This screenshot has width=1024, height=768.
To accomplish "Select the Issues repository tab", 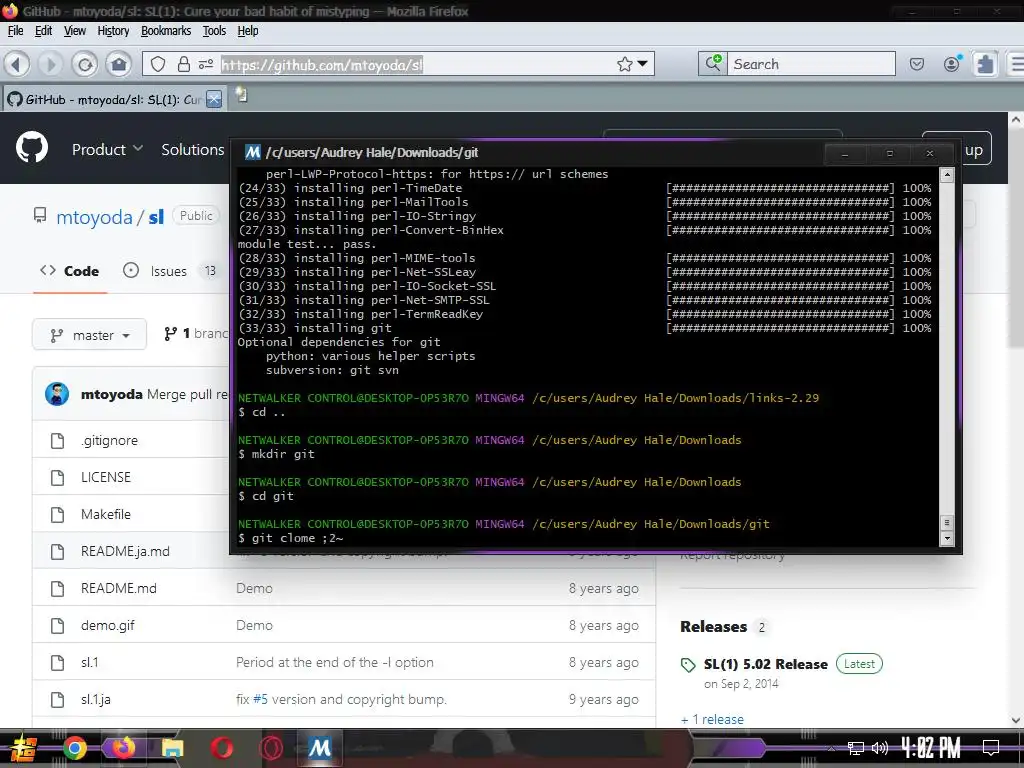I will click(168, 270).
